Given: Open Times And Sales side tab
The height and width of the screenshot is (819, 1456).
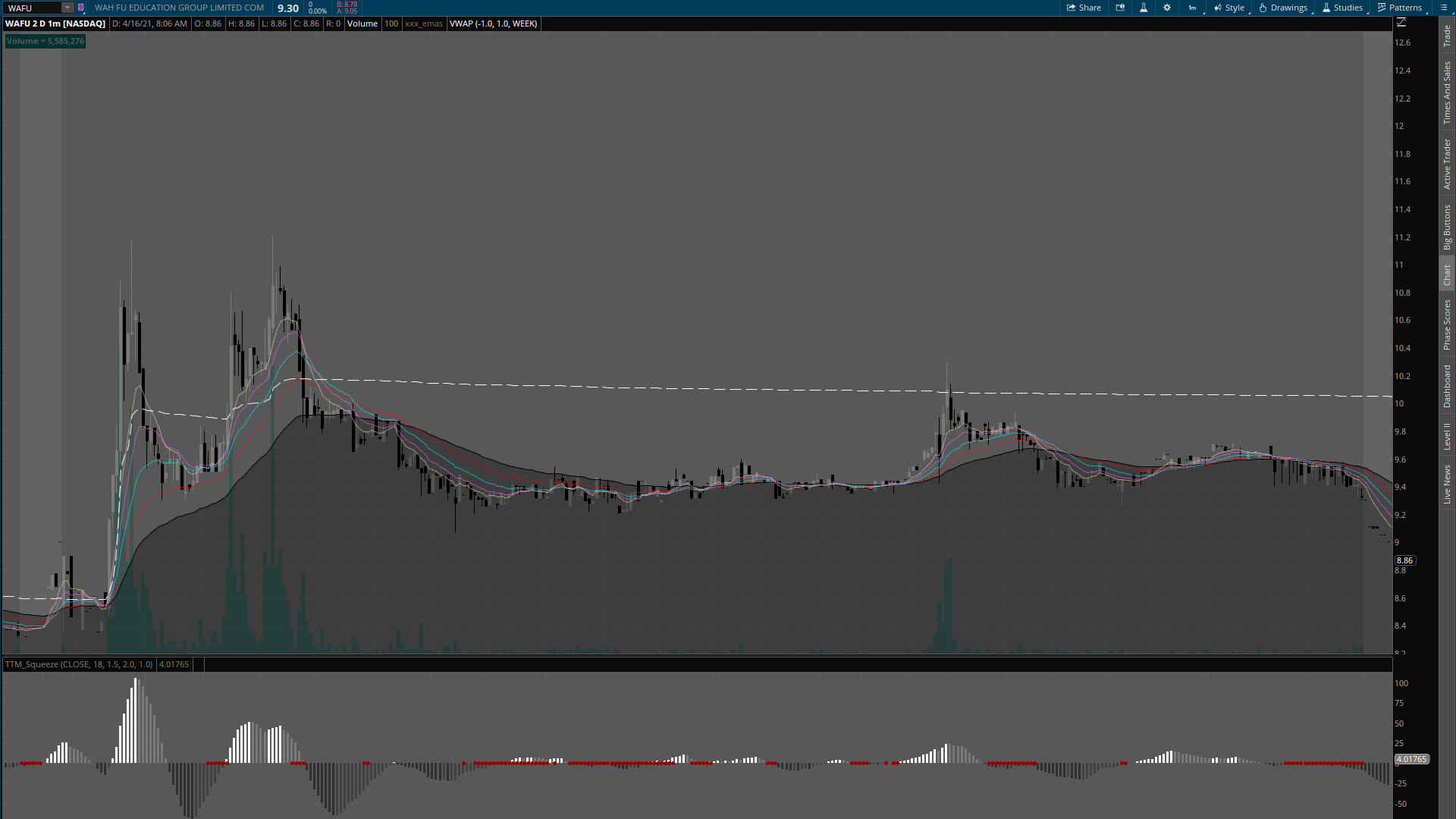Looking at the screenshot, I should click(1447, 93).
